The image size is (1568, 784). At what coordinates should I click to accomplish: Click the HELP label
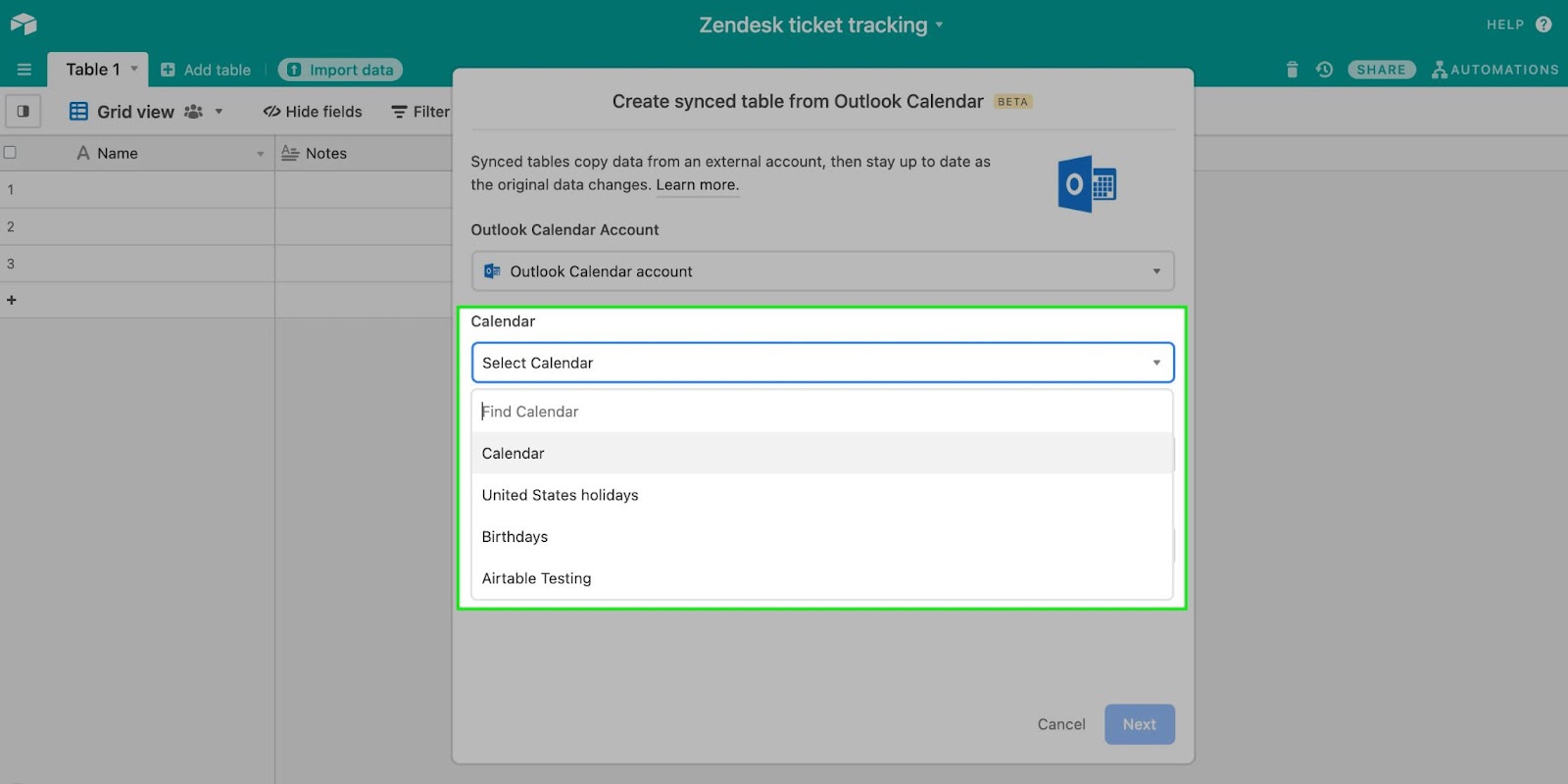pos(1504,24)
